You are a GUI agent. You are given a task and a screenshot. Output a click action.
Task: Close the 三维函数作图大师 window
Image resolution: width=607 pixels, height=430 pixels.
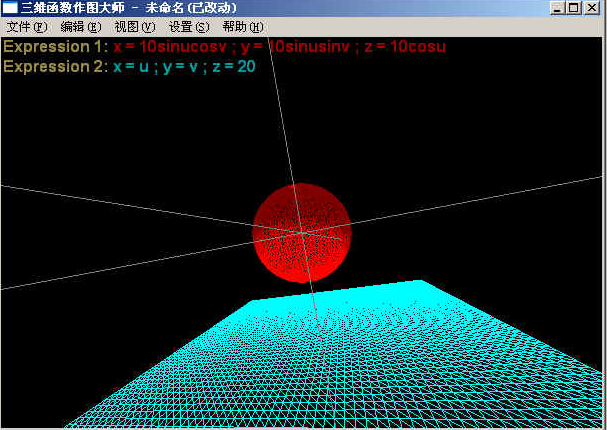click(591, 8)
